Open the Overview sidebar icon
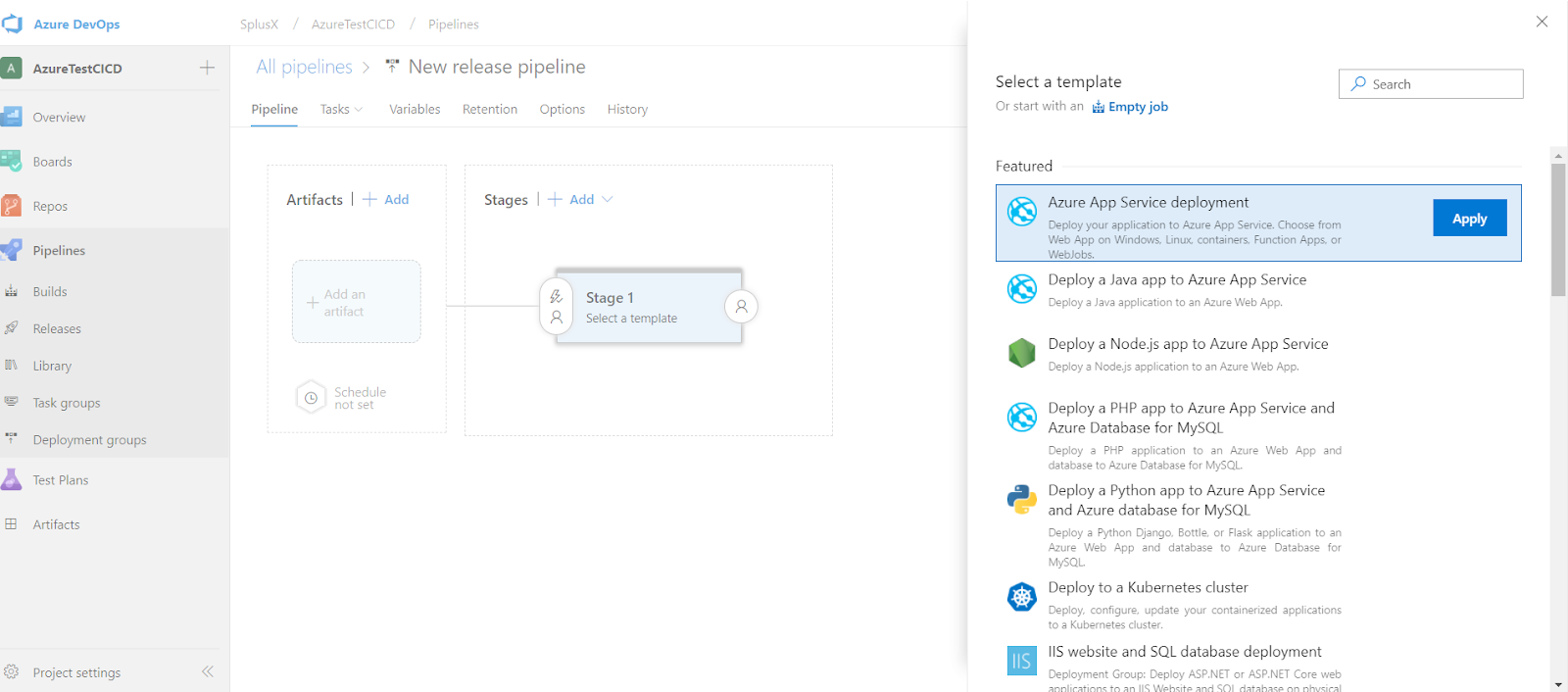This screenshot has width=1568, height=692. click(12, 117)
